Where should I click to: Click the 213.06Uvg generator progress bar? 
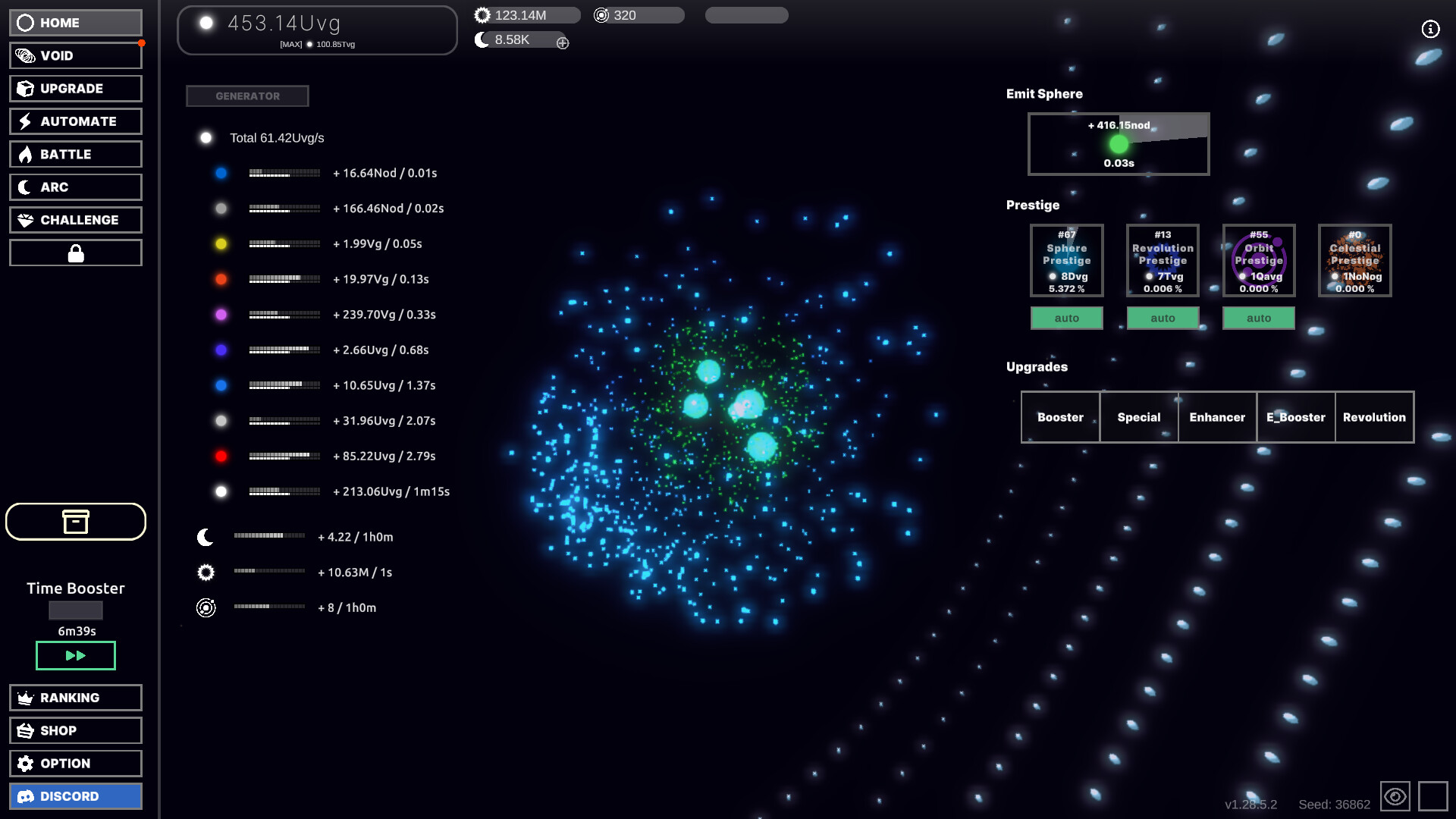point(284,491)
